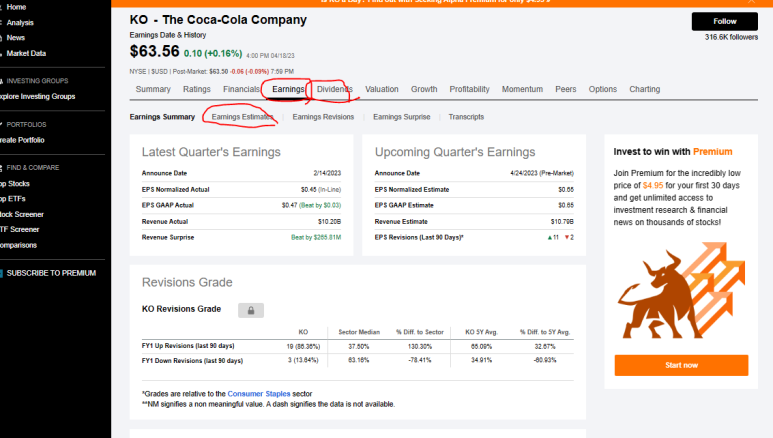
Task: Switch to the Dividends tab
Action: [x=335, y=89]
